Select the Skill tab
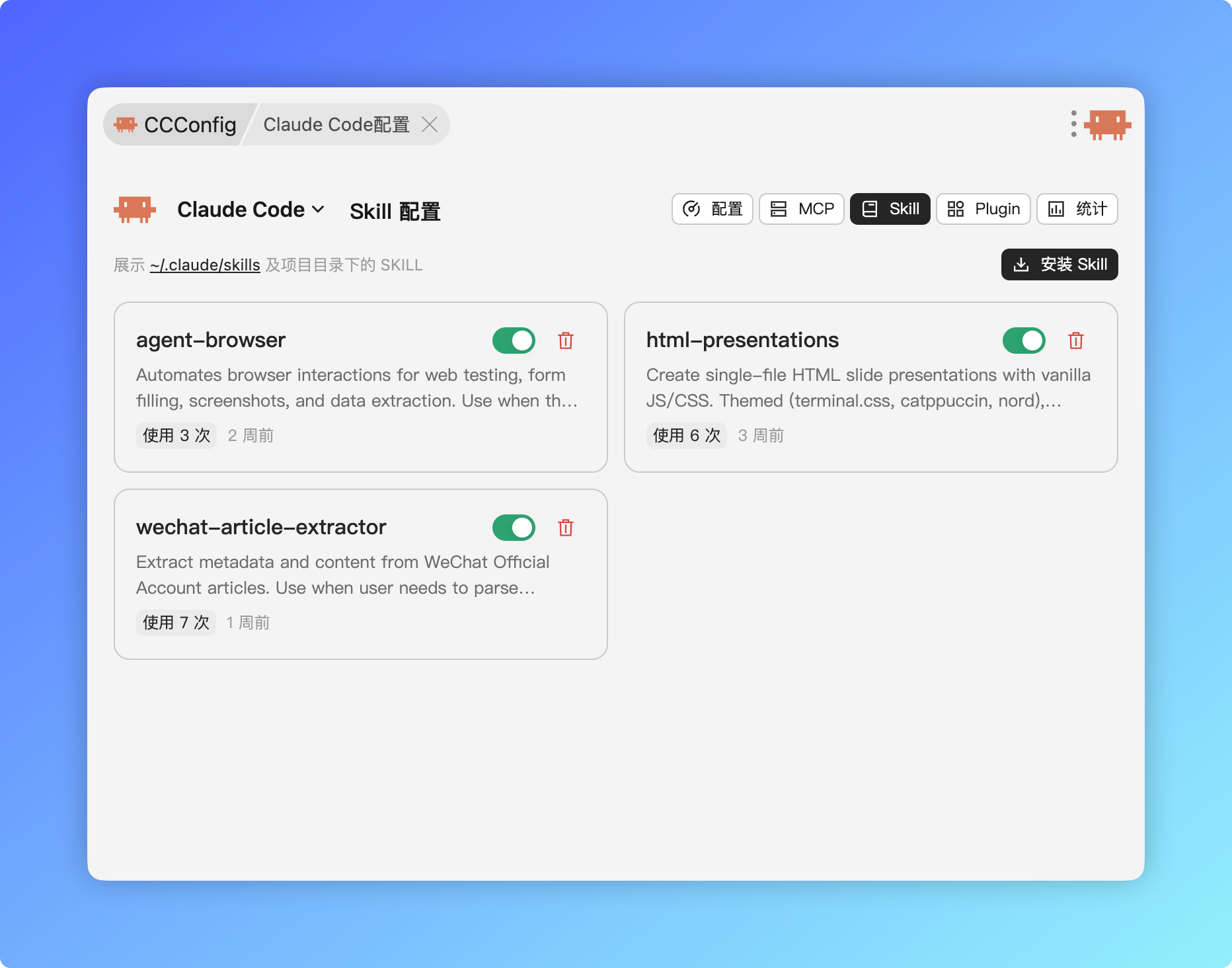 click(x=890, y=209)
